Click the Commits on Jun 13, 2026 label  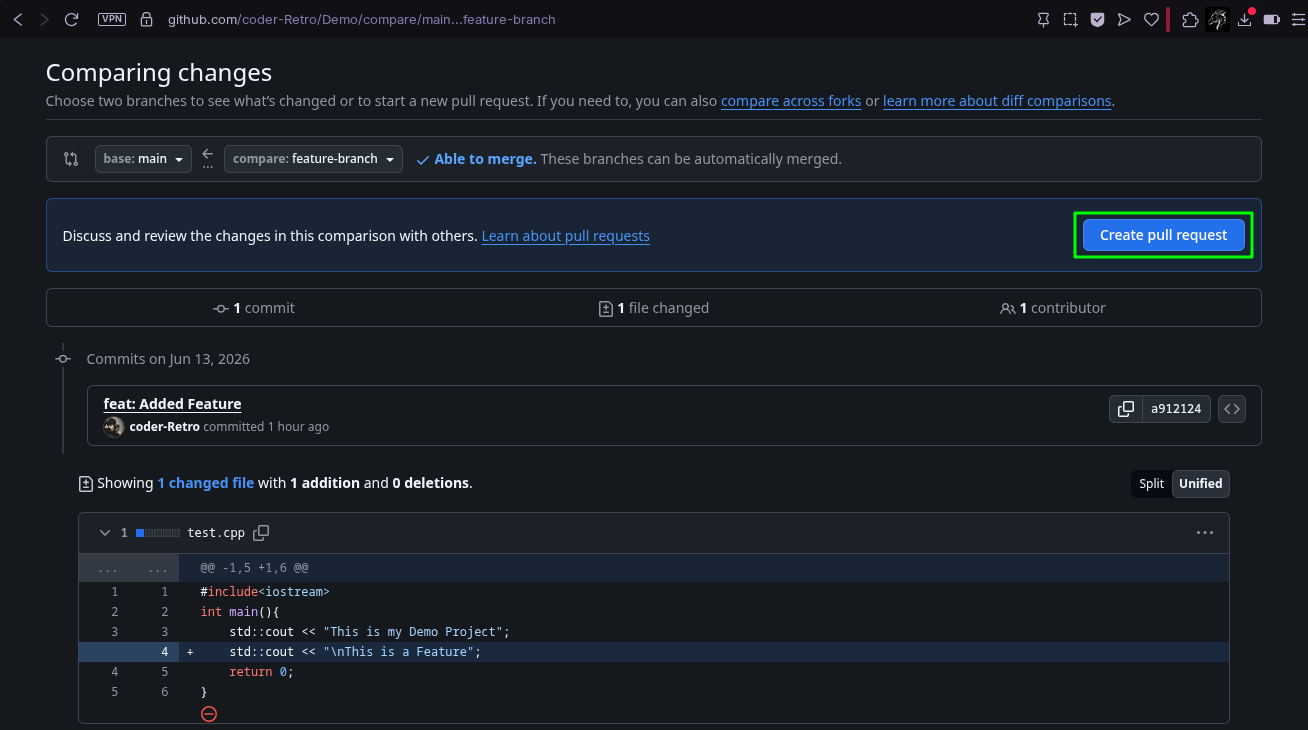pyautogui.click(x=168, y=359)
